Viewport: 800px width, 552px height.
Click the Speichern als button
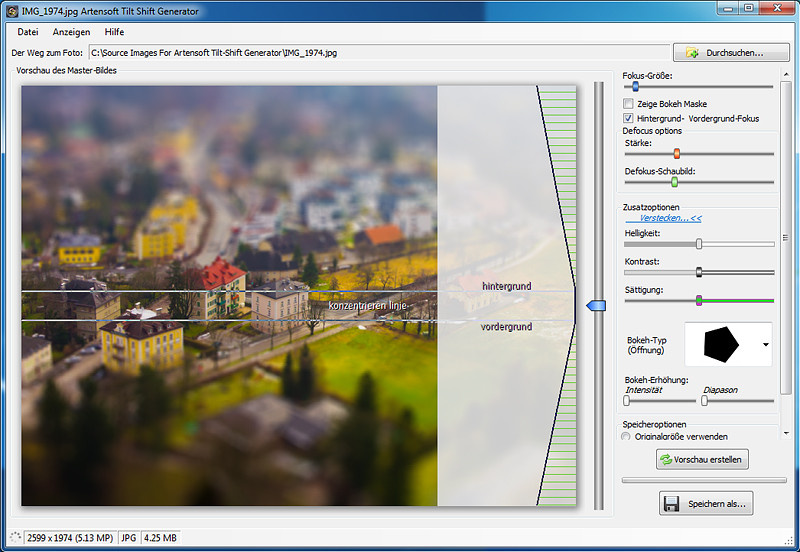(706, 504)
